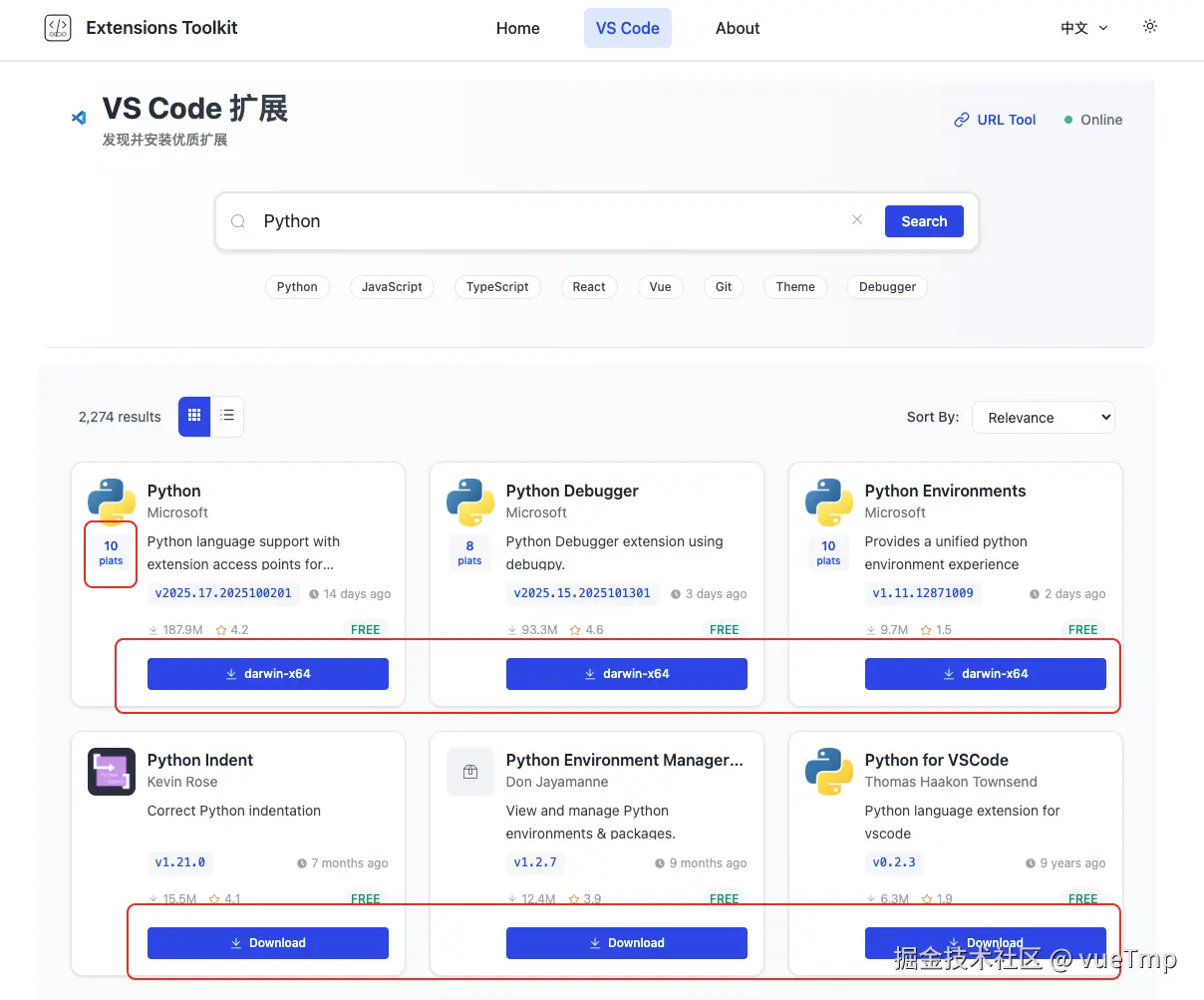Image resolution: width=1204 pixels, height=1000 pixels.
Task: Open the URL Tool link
Action: pos(995,120)
